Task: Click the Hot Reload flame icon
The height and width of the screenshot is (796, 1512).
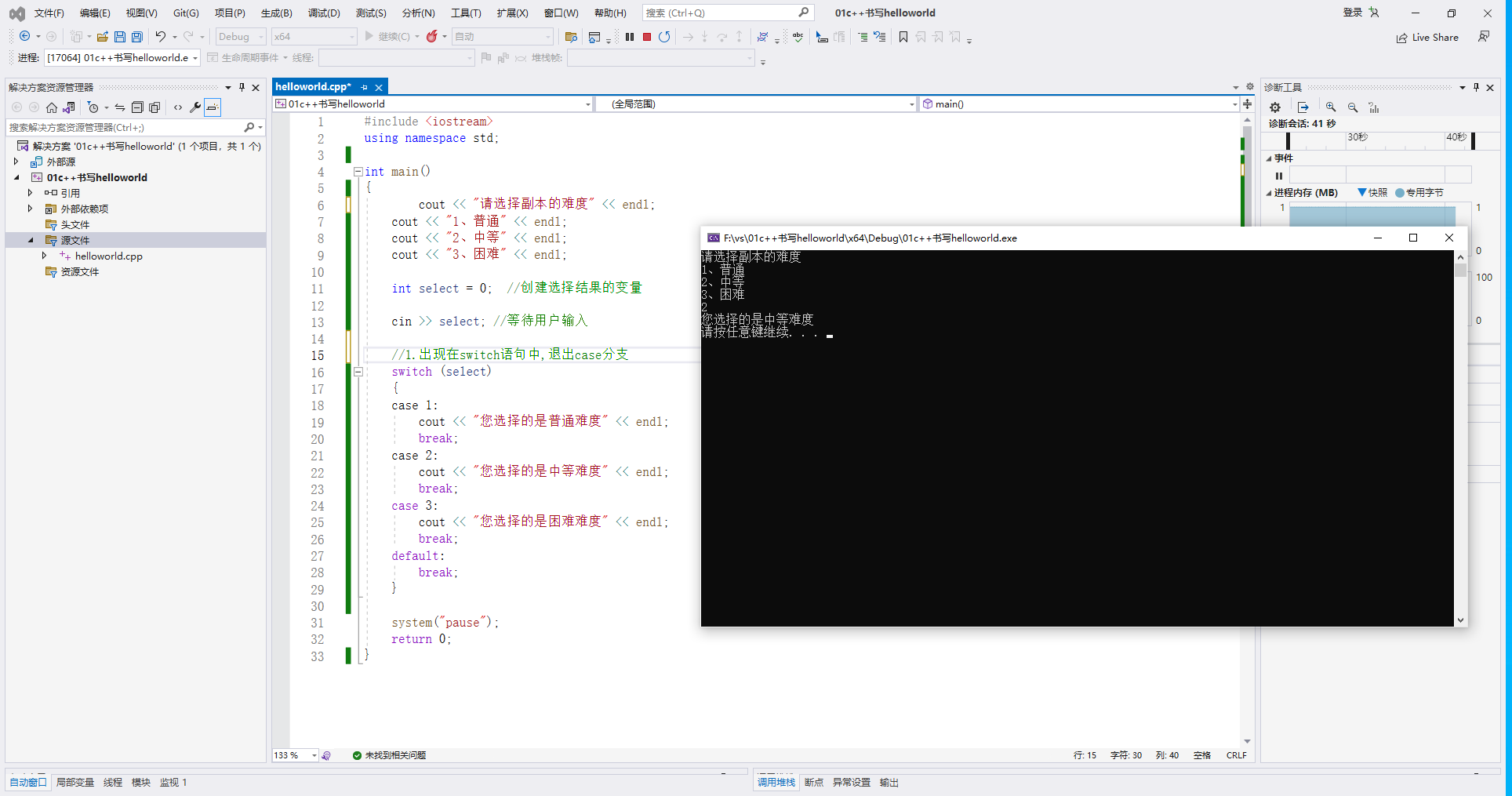Action: tap(432, 36)
